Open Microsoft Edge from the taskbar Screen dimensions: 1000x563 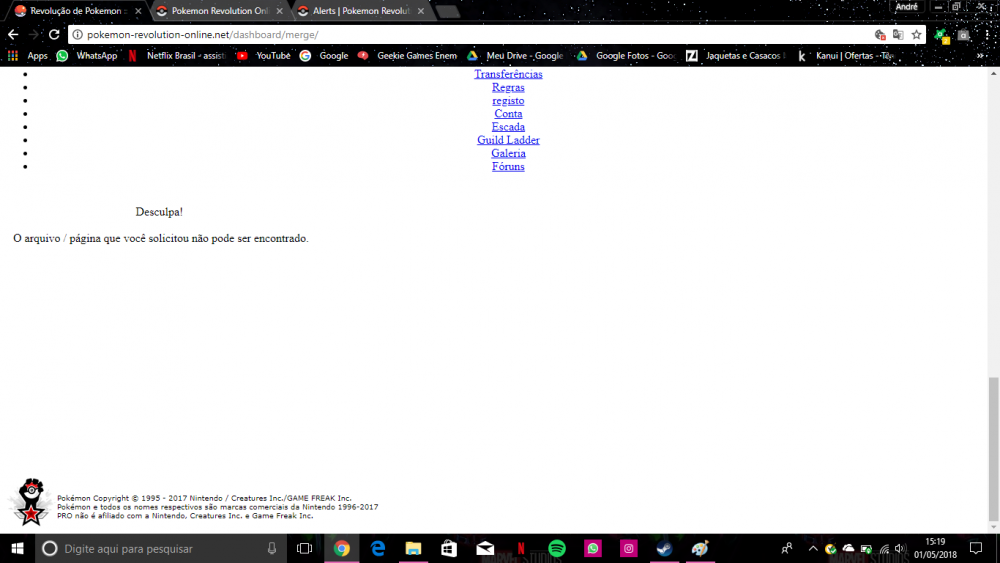[x=378, y=548]
